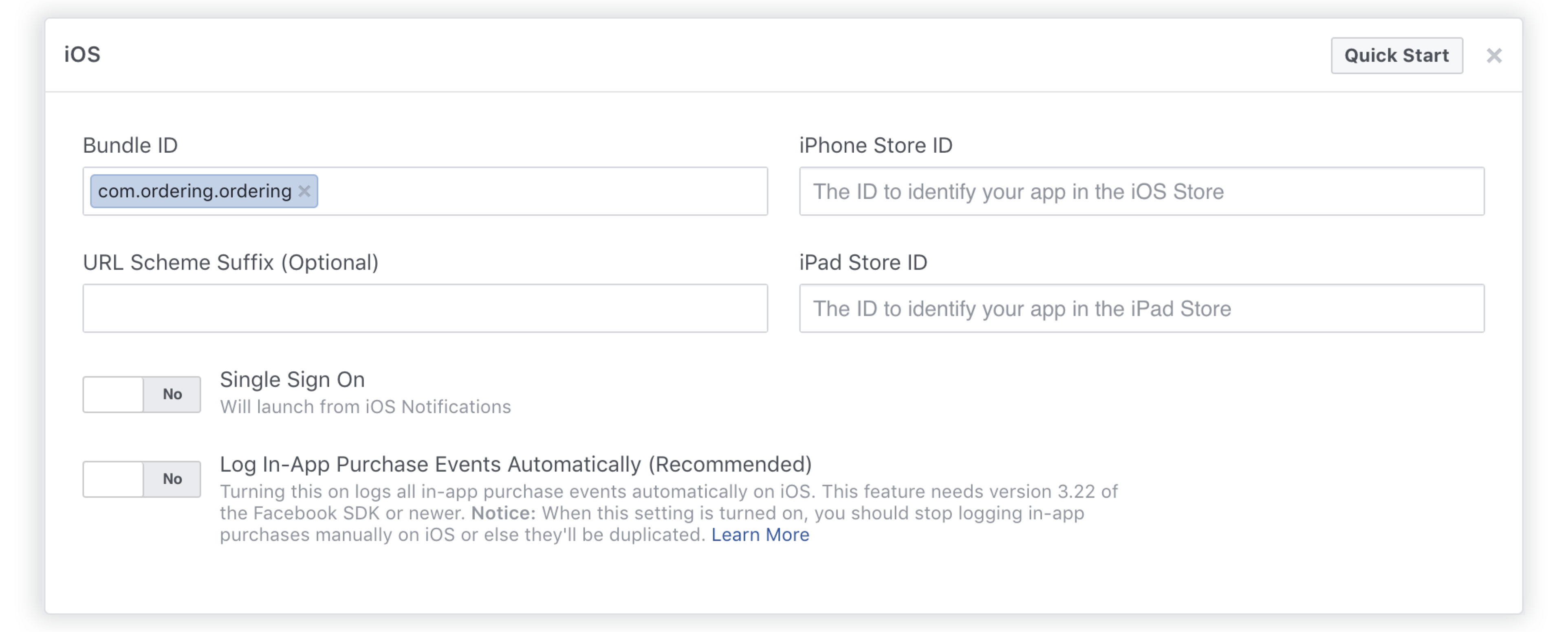Click into the iPhone Store ID field
This screenshot has width=1568, height=632.
click(1141, 191)
